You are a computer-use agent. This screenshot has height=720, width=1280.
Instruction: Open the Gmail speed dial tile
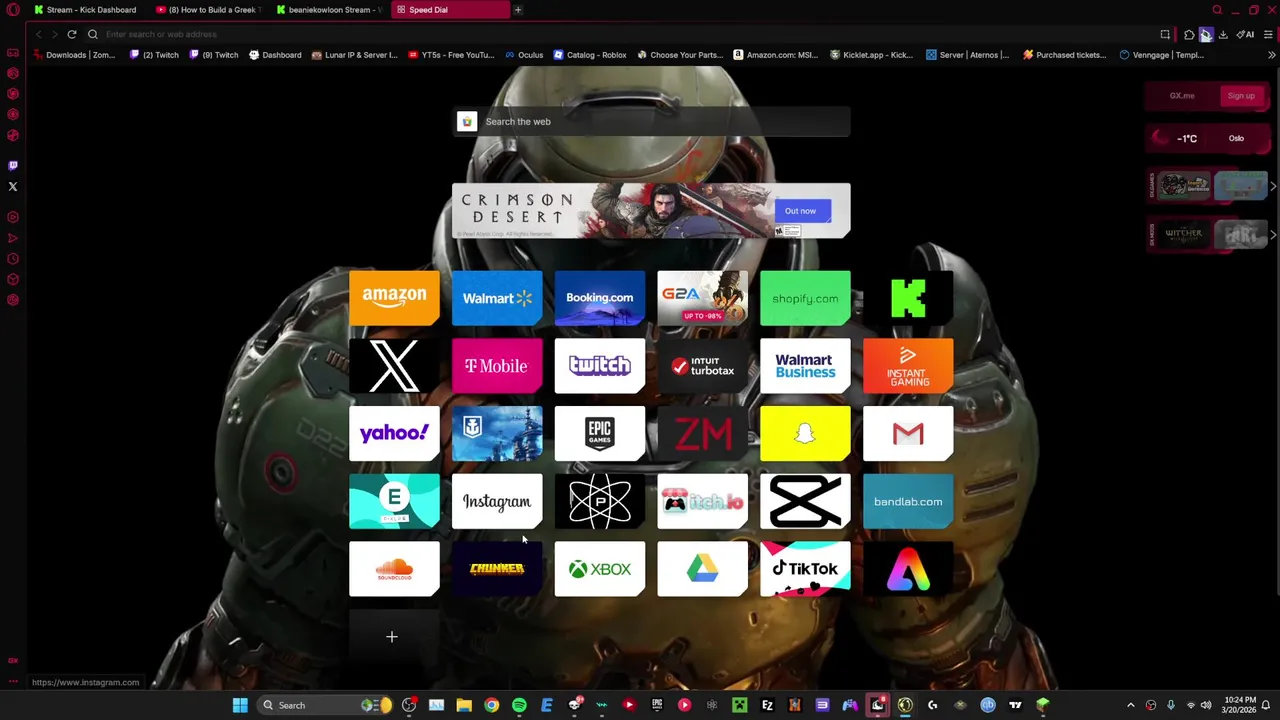(908, 433)
